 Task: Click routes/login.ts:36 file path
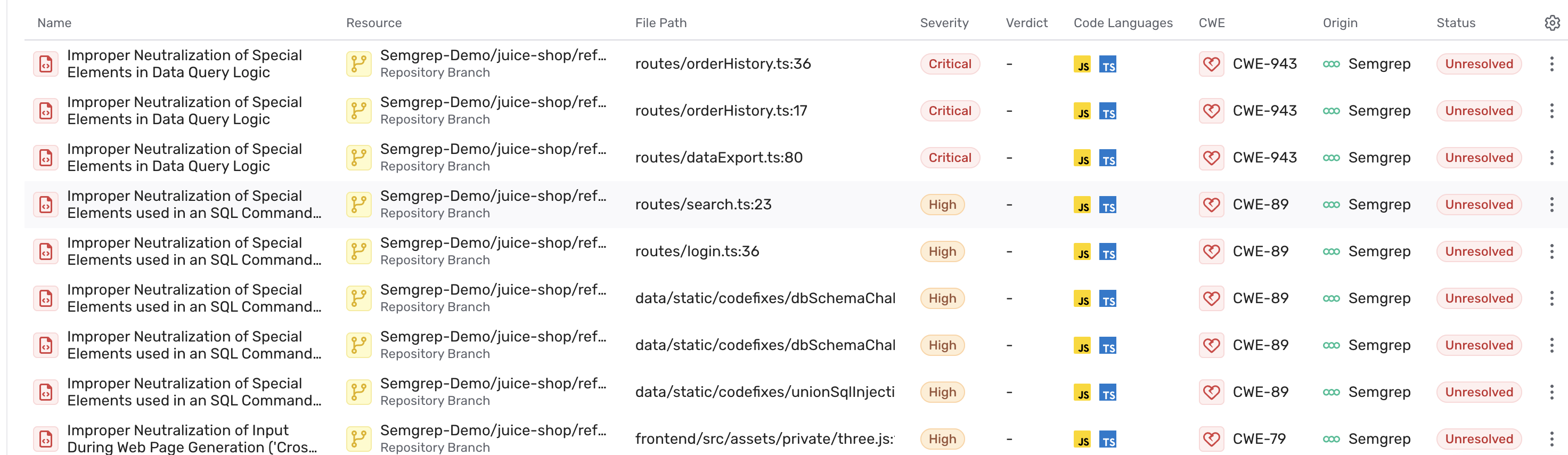point(697,251)
